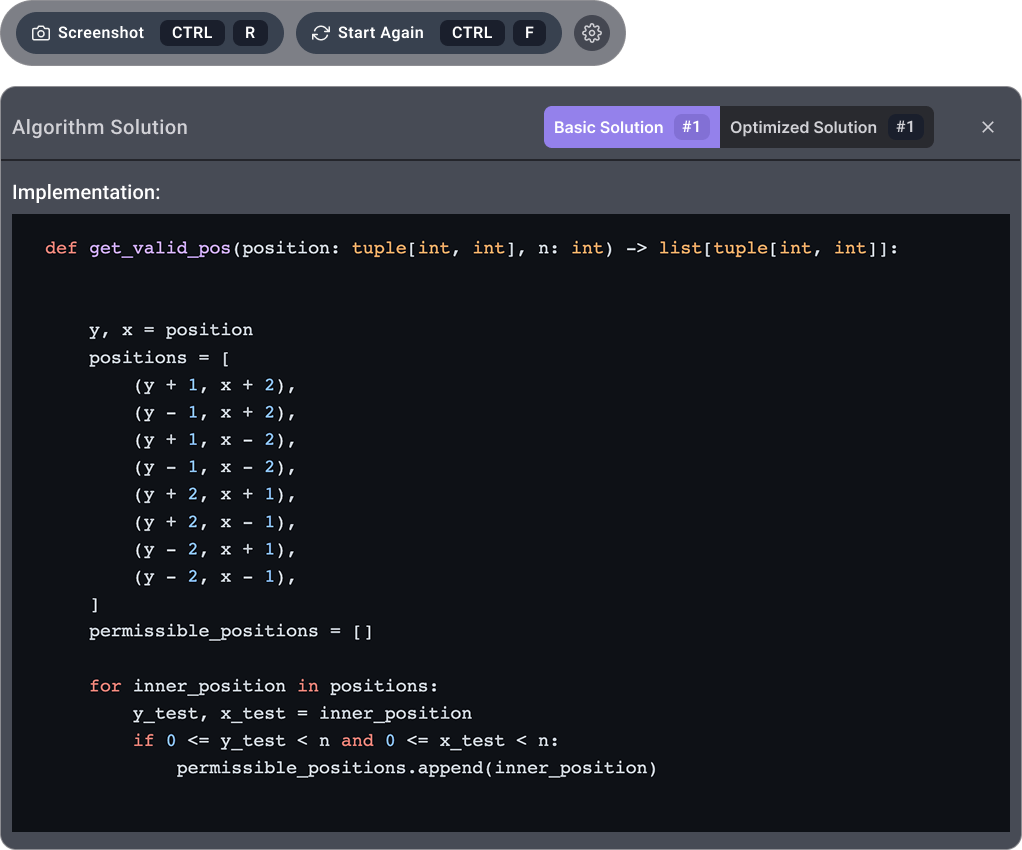The width and height of the screenshot is (1022, 850).
Task: Click the Implementation heading
Action: pos(86,192)
